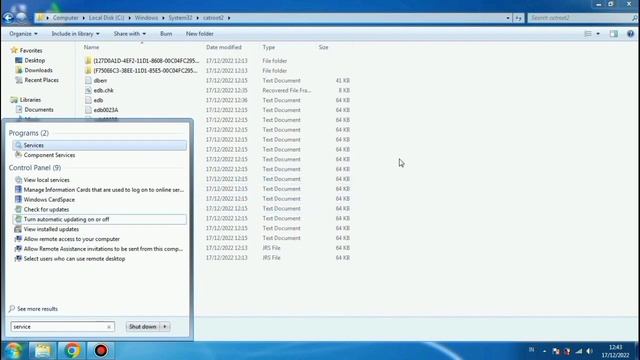Click Windows in address breadcrumb
640x360 pixels.
(x=146, y=18)
